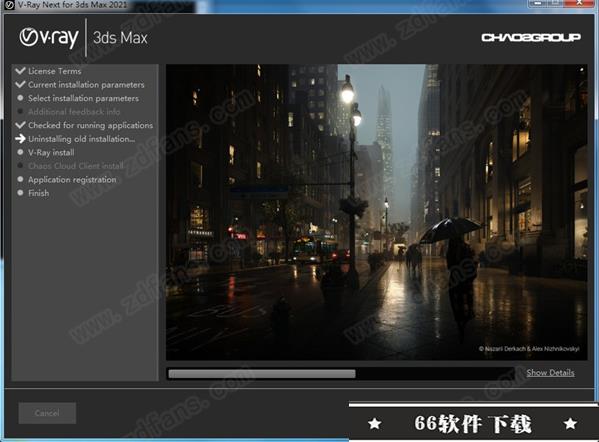The height and width of the screenshot is (442, 599).
Task: Click bullet beside Application registration
Action: [x=20, y=179]
